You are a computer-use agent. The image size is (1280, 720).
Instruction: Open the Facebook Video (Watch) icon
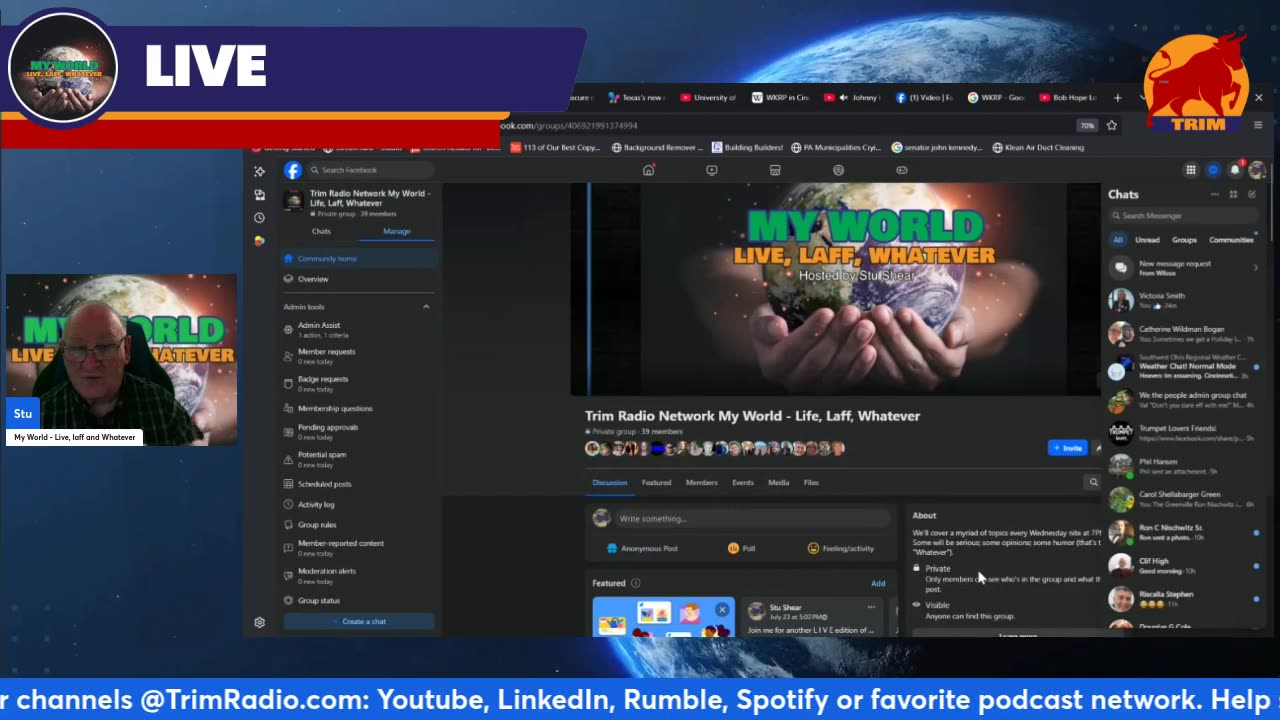pyautogui.click(x=712, y=170)
